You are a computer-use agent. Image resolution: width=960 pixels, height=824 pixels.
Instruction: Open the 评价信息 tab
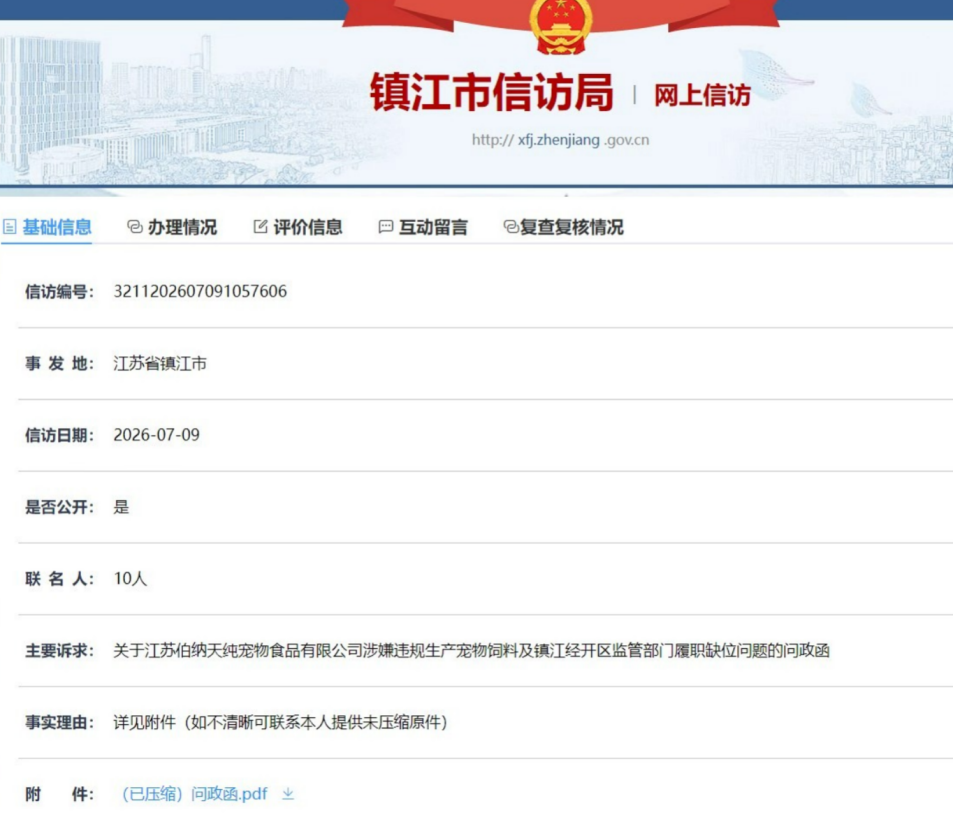coord(298,227)
